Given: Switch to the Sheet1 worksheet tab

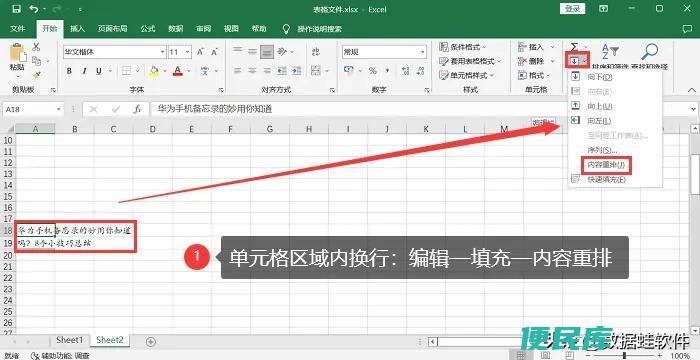Looking at the screenshot, I should (70, 340).
